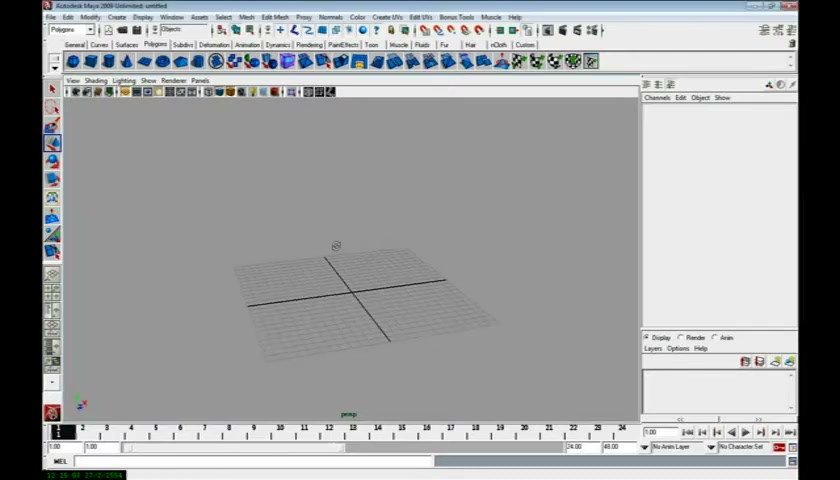The height and width of the screenshot is (480, 840).
Task: Open the Edit Mesh menu
Action: [x=275, y=17]
